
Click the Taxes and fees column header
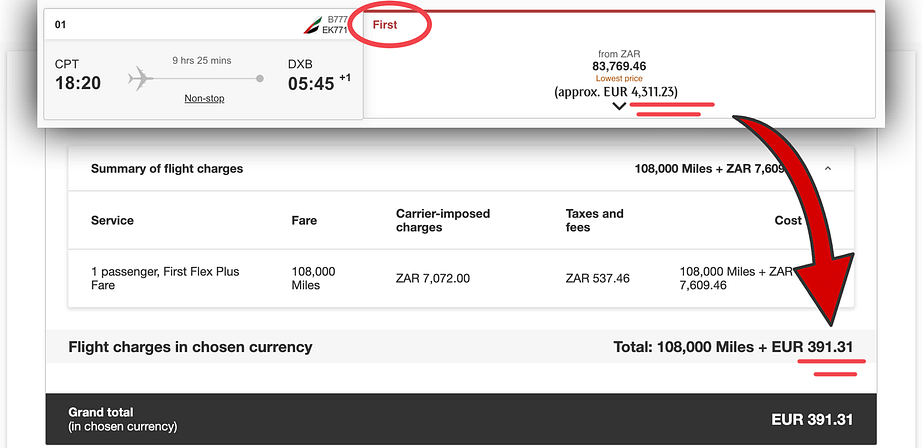(594, 220)
